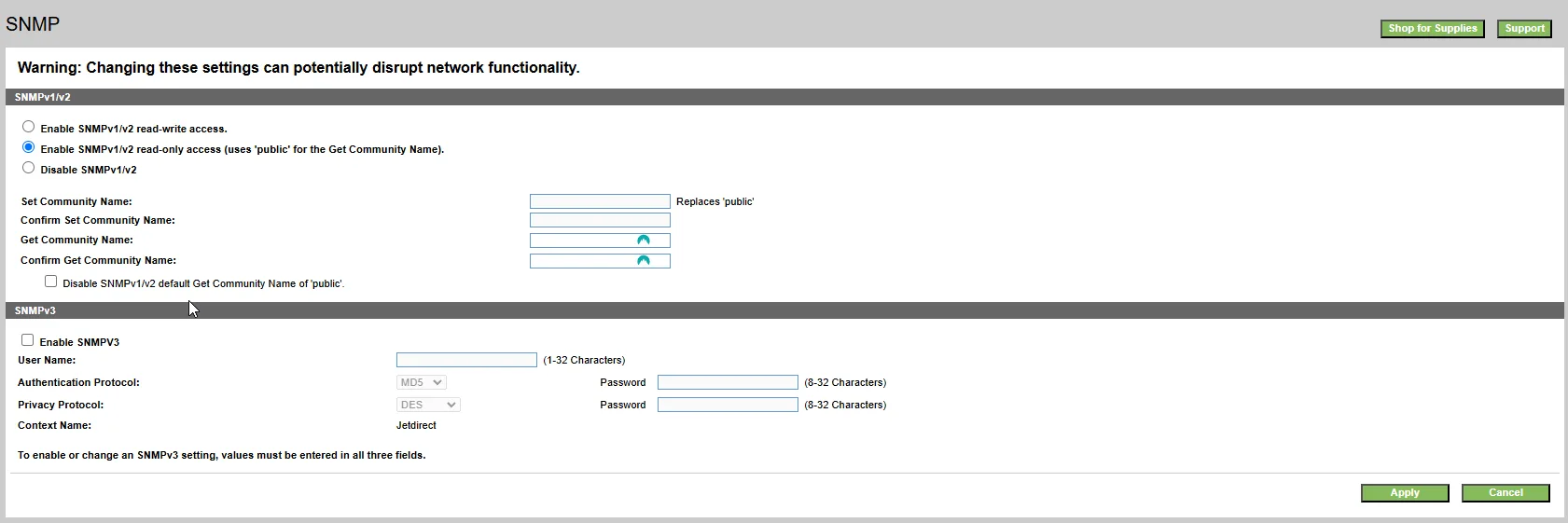Focus the Set Community Name field
Image resolution: width=1568 pixels, height=523 pixels.
(x=600, y=201)
